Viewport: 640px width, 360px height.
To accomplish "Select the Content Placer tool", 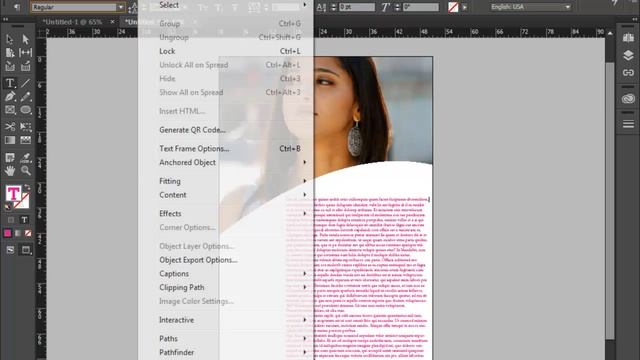I will (x=26, y=66).
